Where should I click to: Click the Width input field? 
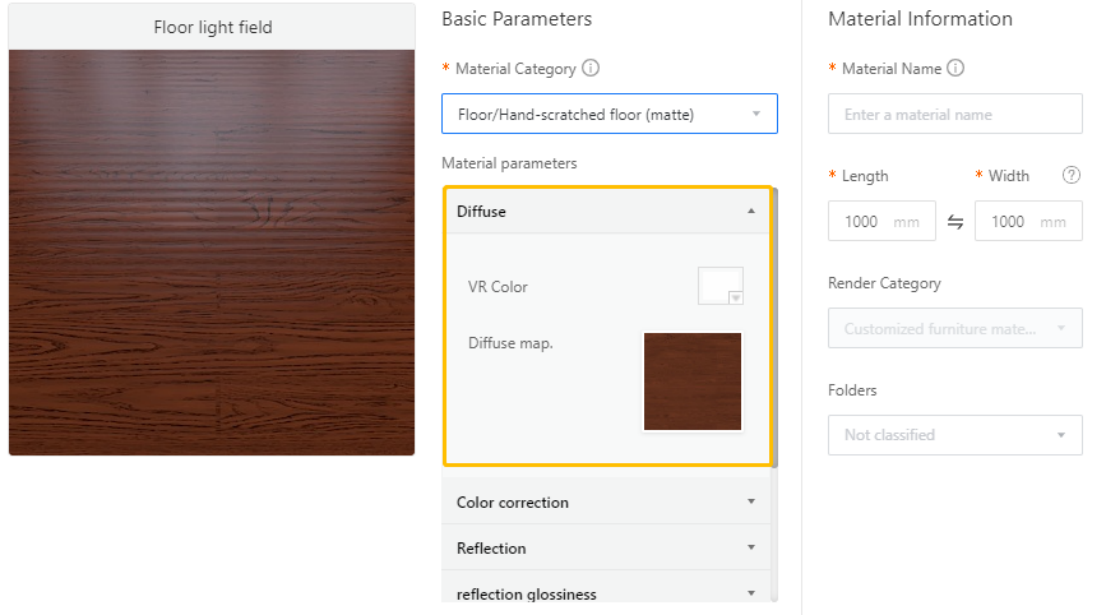(x=1014, y=222)
